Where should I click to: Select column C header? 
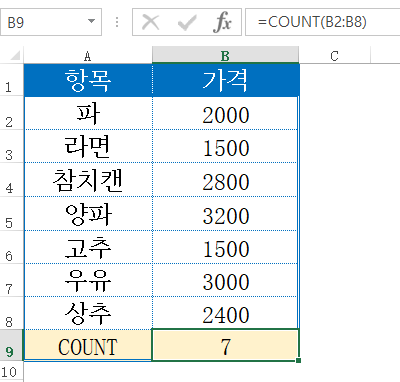335,55
